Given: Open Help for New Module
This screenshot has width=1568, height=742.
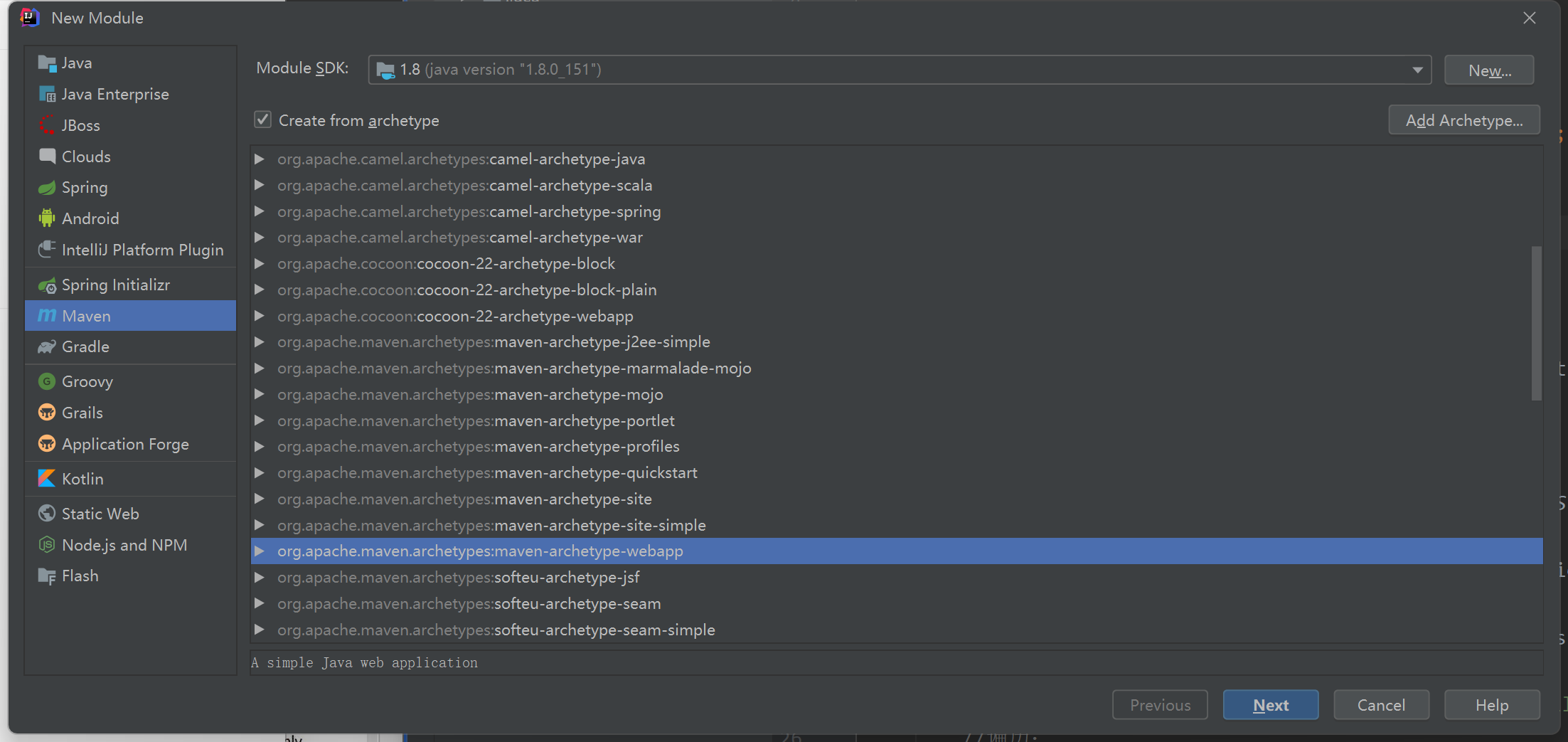Looking at the screenshot, I should click(1492, 705).
